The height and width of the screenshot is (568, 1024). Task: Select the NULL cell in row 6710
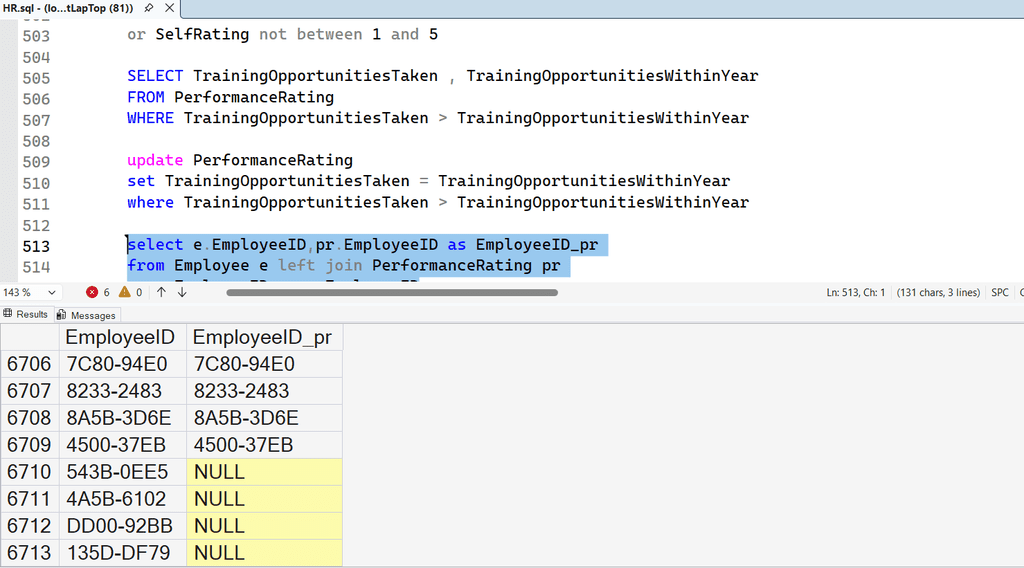tap(264, 472)
